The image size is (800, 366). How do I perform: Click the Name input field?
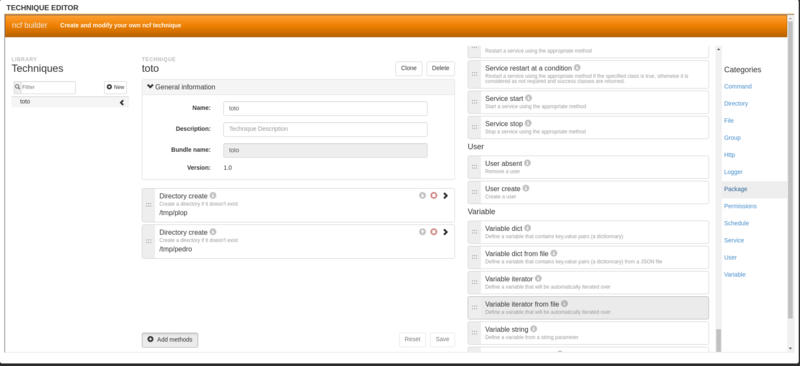tap(325, 108)
